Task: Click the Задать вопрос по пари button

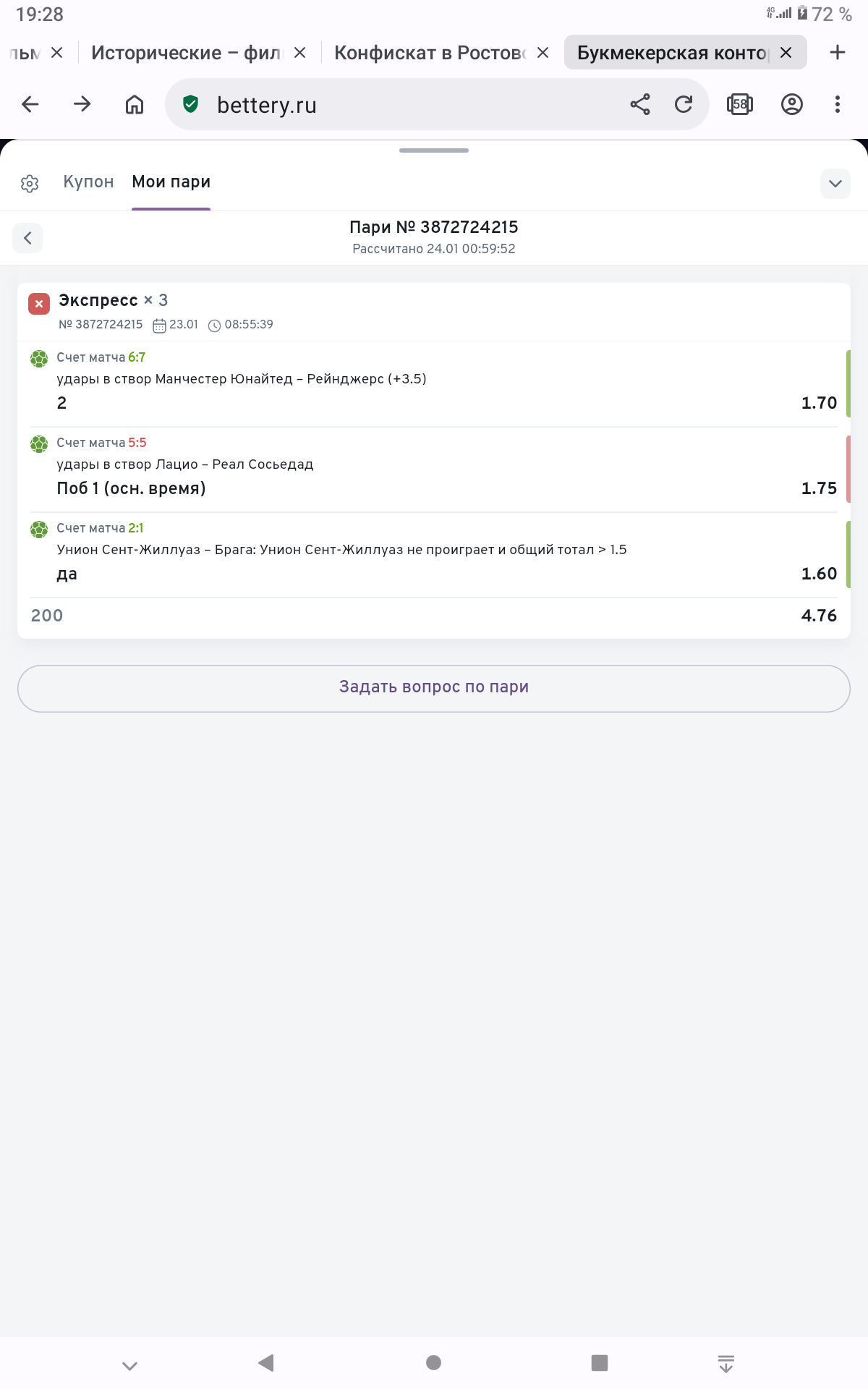Action: (434, 688)
